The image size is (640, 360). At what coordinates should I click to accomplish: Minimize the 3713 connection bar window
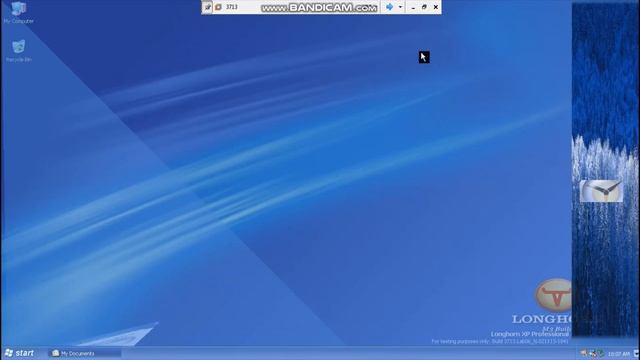click(x=413, y=7)
